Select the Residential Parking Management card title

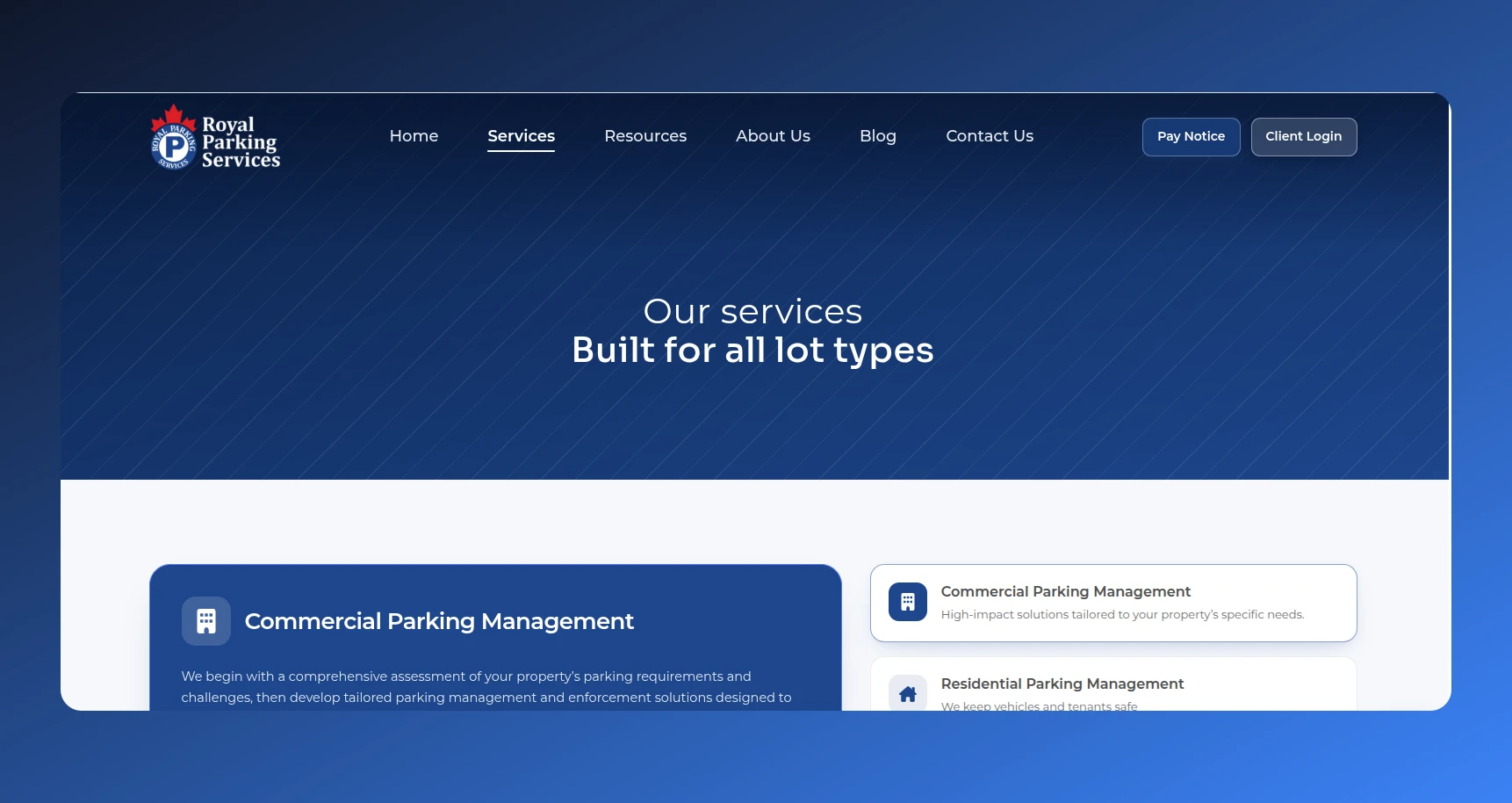pyautogui.click(x=1062, y=684)
